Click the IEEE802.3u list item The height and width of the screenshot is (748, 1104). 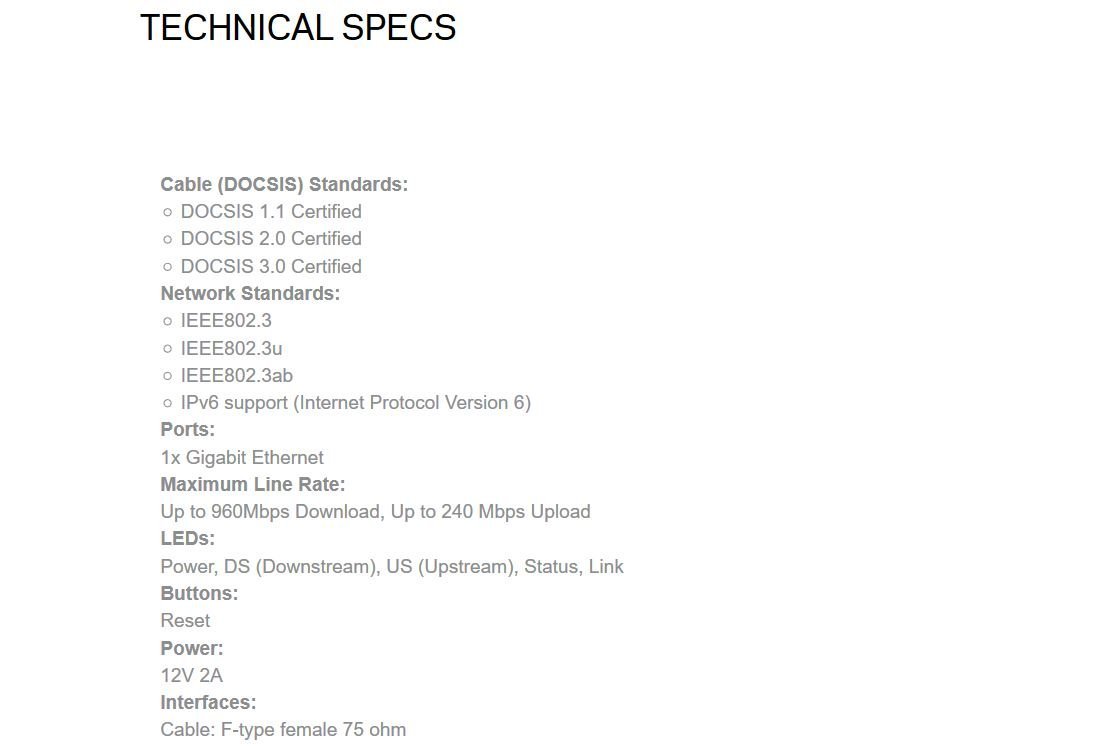pyautogui.click(x=231, y=348)
